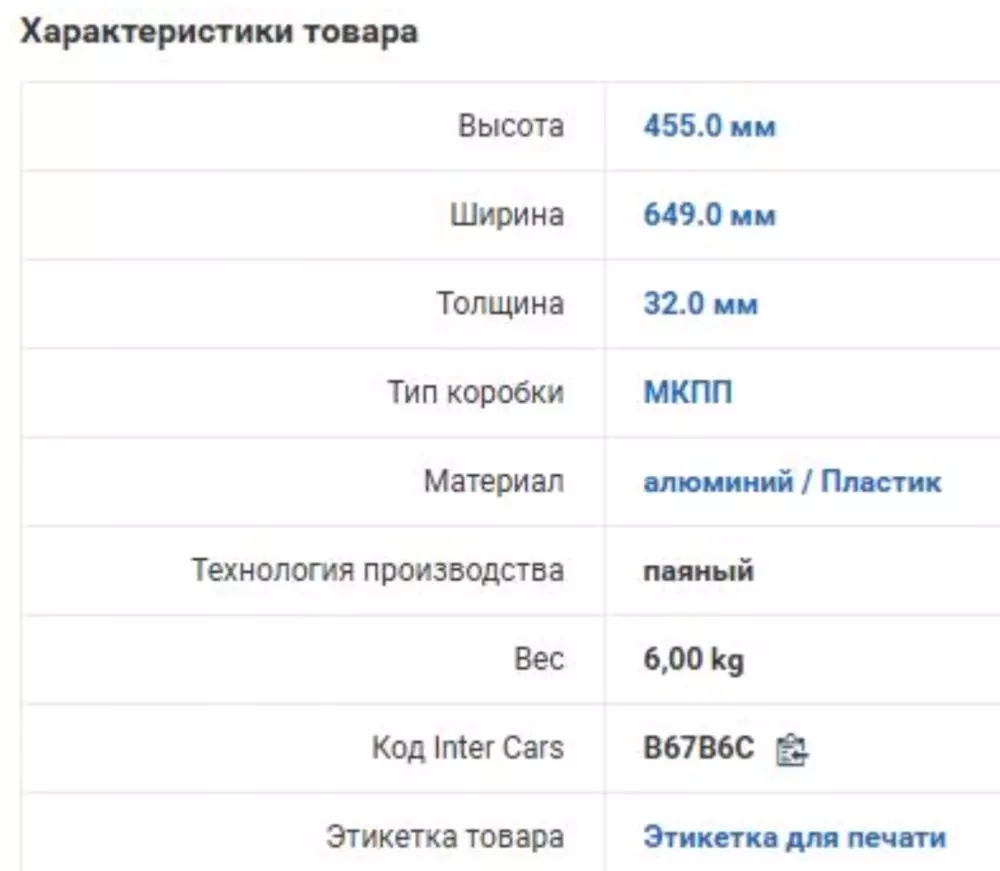Click the Код Inter Cars label

pos(468,748)
